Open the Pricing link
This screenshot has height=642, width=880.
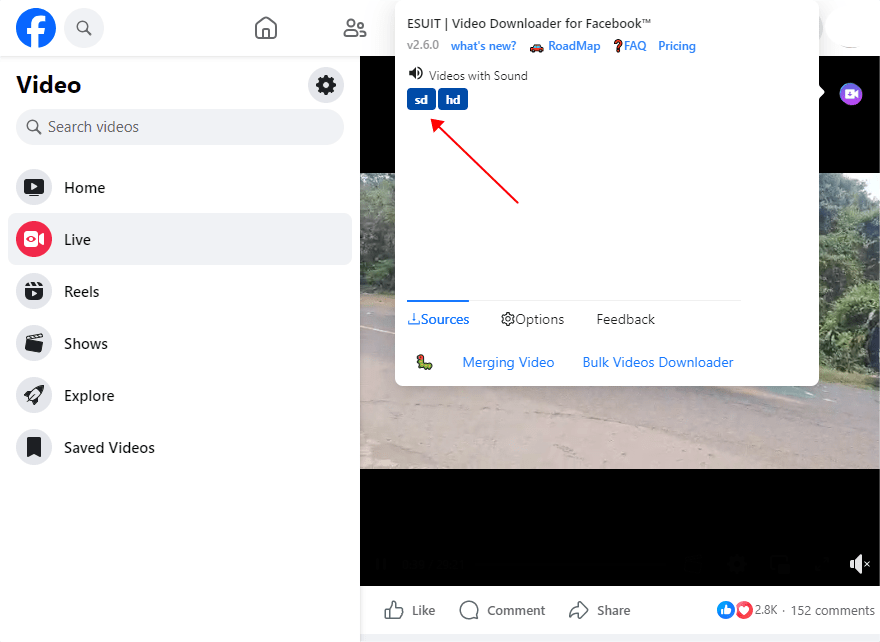(676, 46)
